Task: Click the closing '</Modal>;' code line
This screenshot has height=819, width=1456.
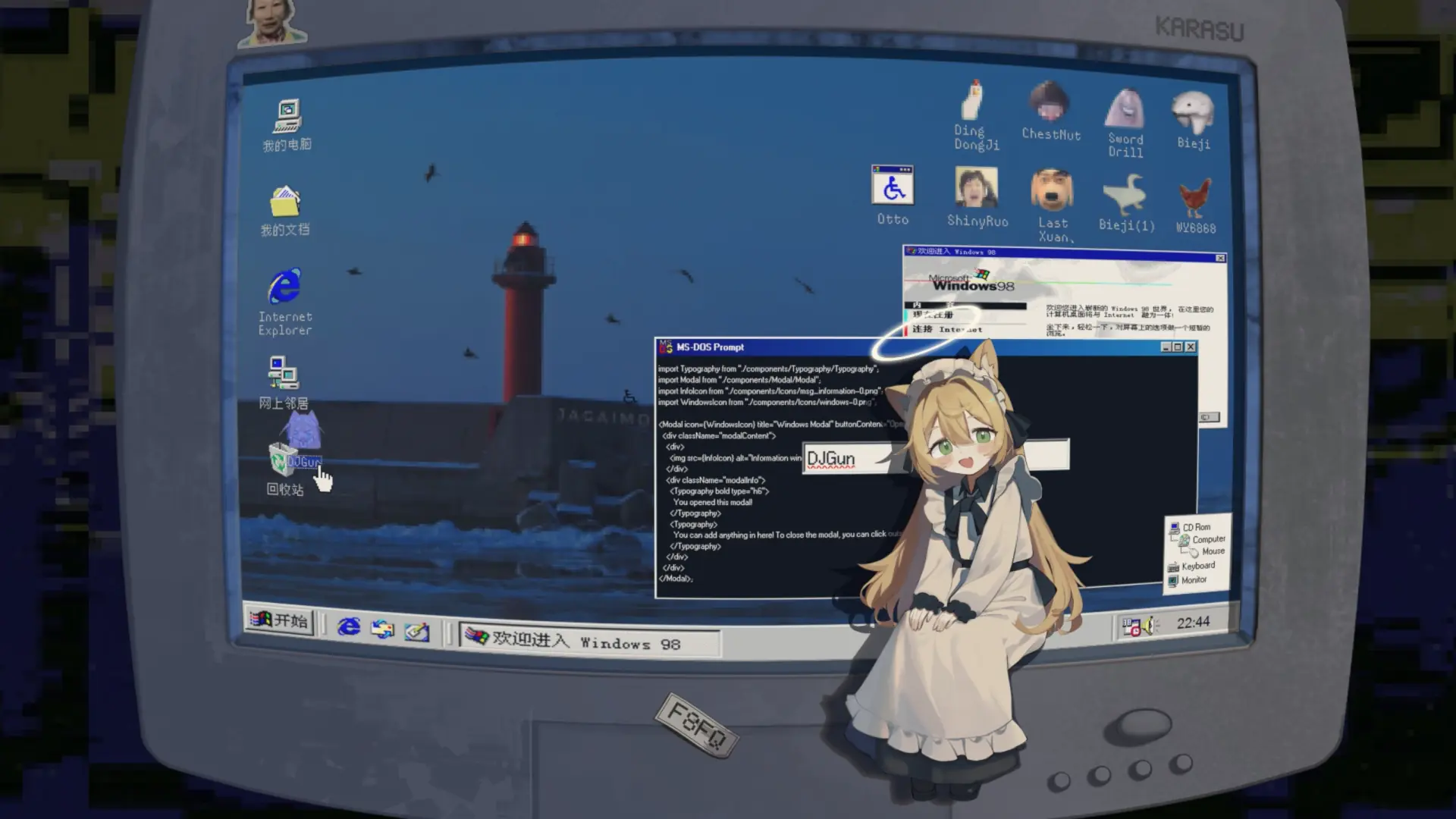Action: click(x=676, y=579)
